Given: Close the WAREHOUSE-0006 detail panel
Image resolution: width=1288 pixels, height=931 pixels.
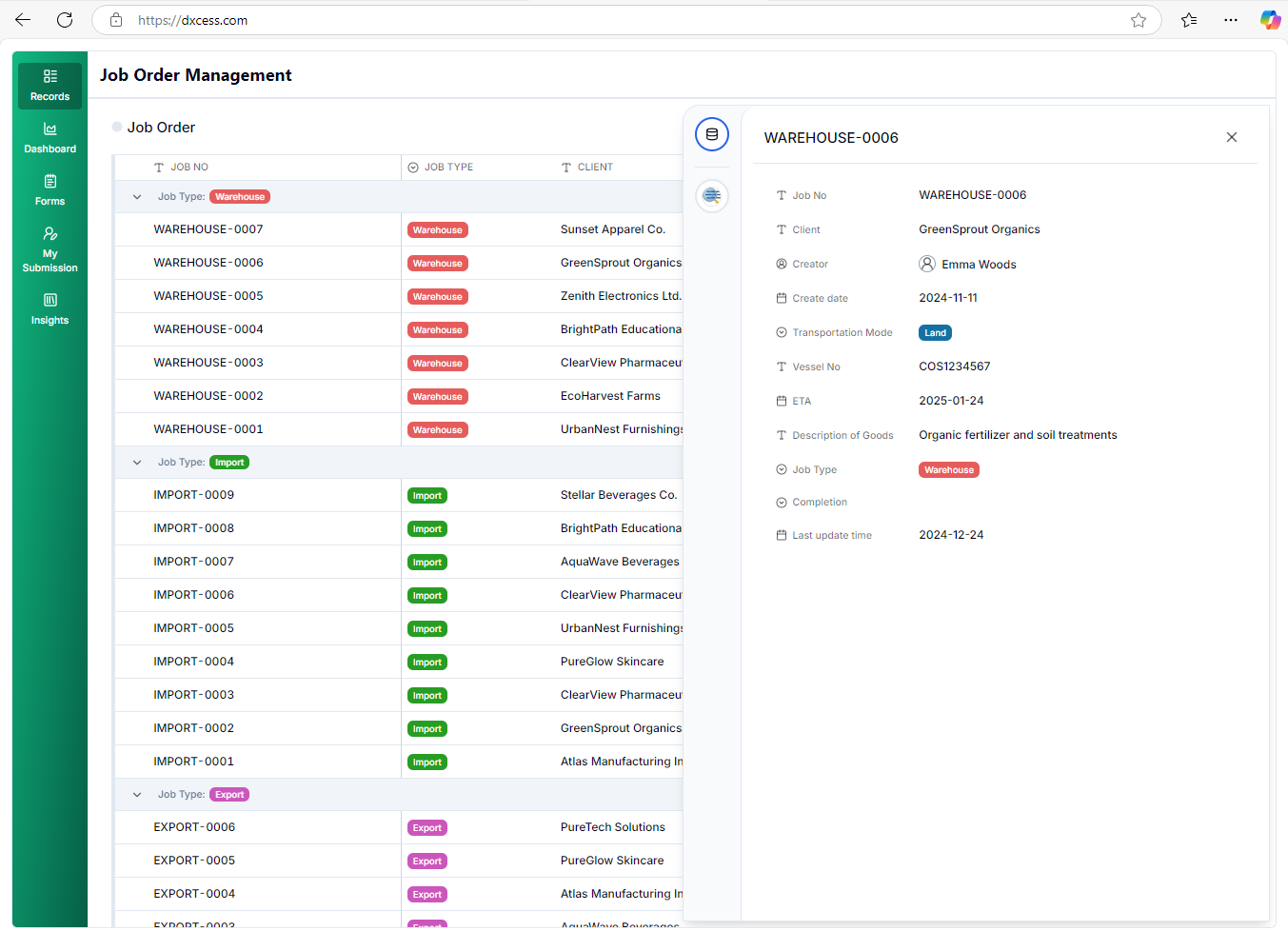Looking at the screenshot, I should point(1231,138).
